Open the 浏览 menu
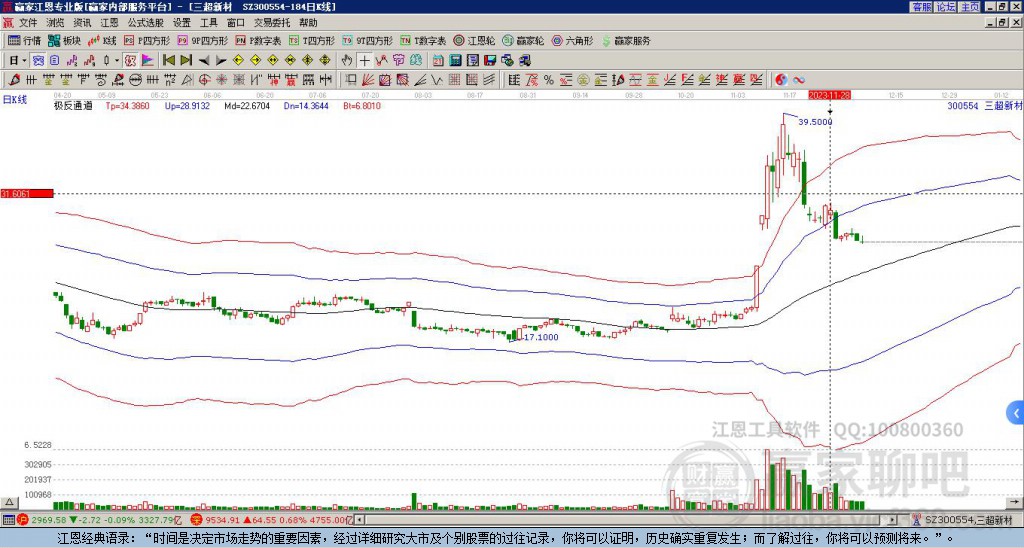The image size is (1024, 548). pyautogui.click(x=55, y=23)
